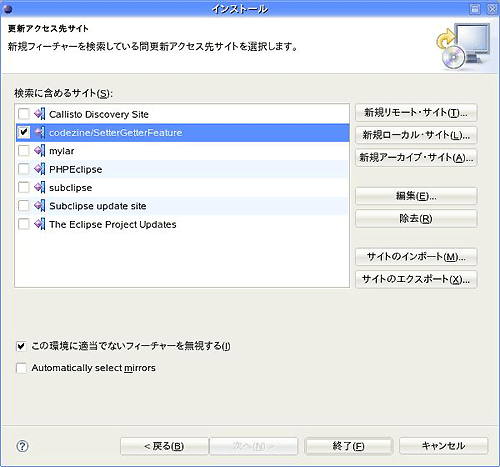The height and width of the screenshot is (467, 500).
Task: Open help with the question mark icon
Action: [x=22, y=446]
